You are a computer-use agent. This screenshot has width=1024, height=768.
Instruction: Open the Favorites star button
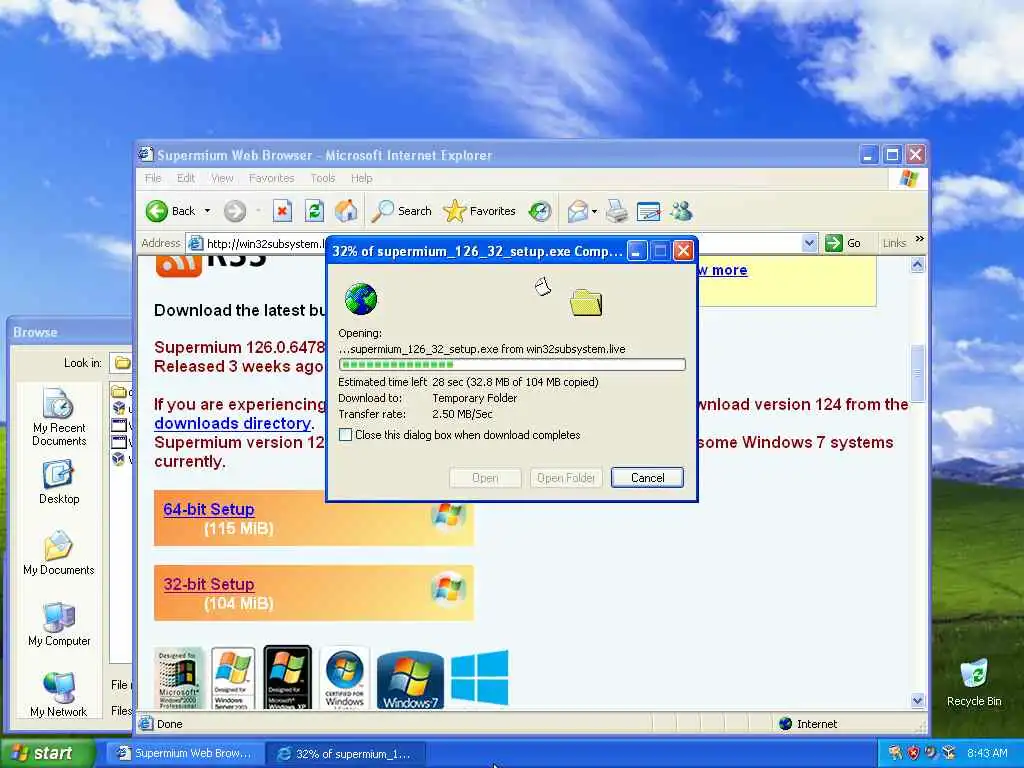click(479, 211)
